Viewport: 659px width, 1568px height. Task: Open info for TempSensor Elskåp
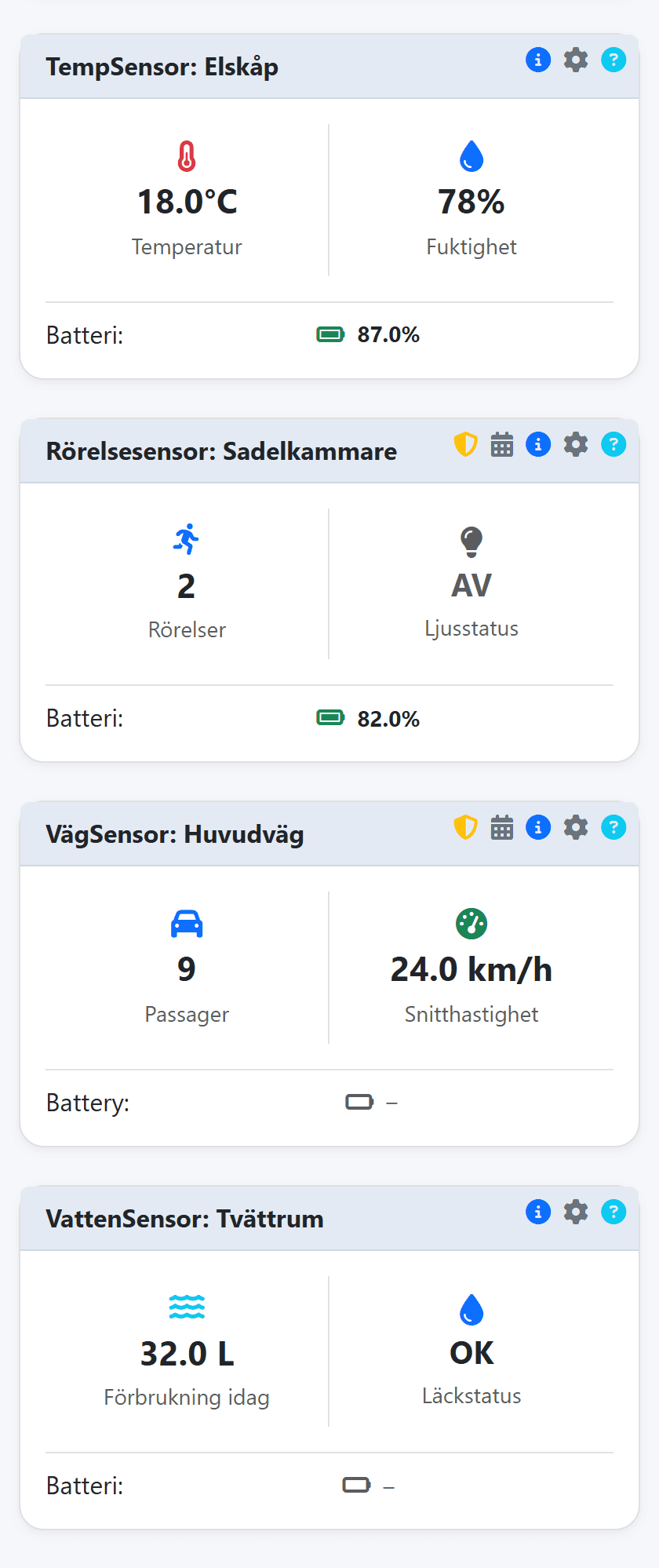538,60
